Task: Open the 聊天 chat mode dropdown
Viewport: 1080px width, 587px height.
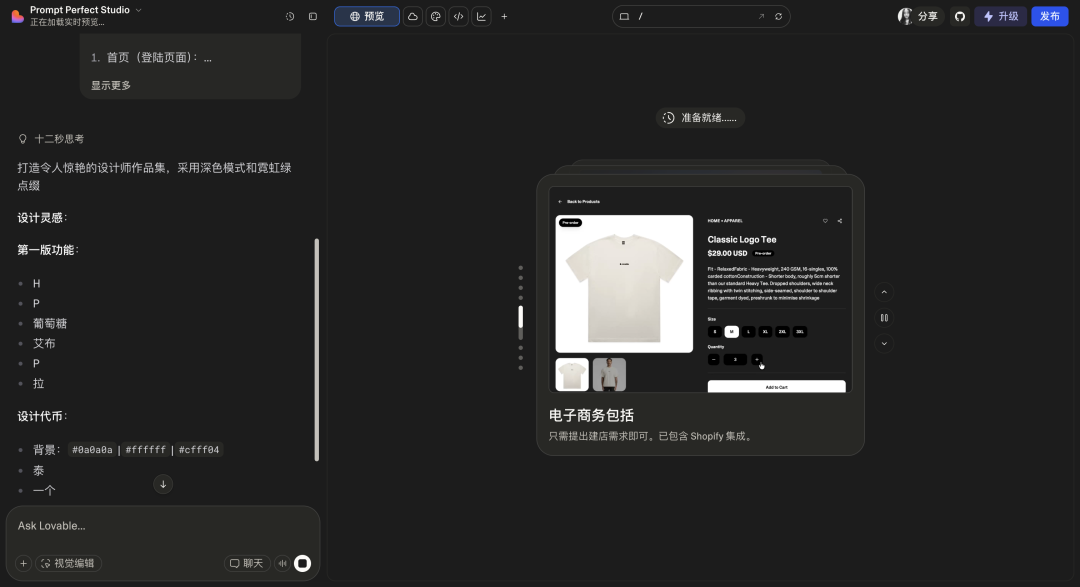Action: (x=247, y=563)
